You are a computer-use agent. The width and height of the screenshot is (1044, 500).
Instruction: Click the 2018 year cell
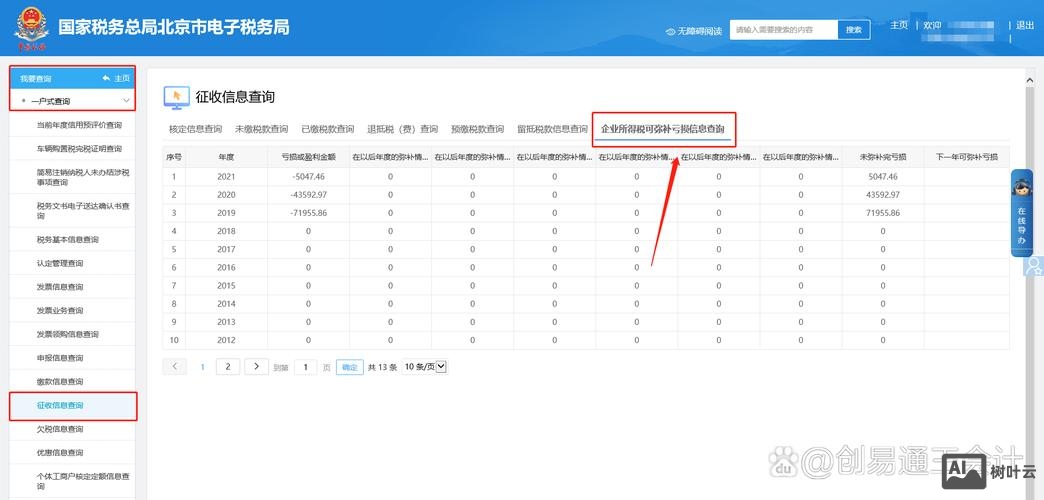pyautogui.click(x=226, y=231)
